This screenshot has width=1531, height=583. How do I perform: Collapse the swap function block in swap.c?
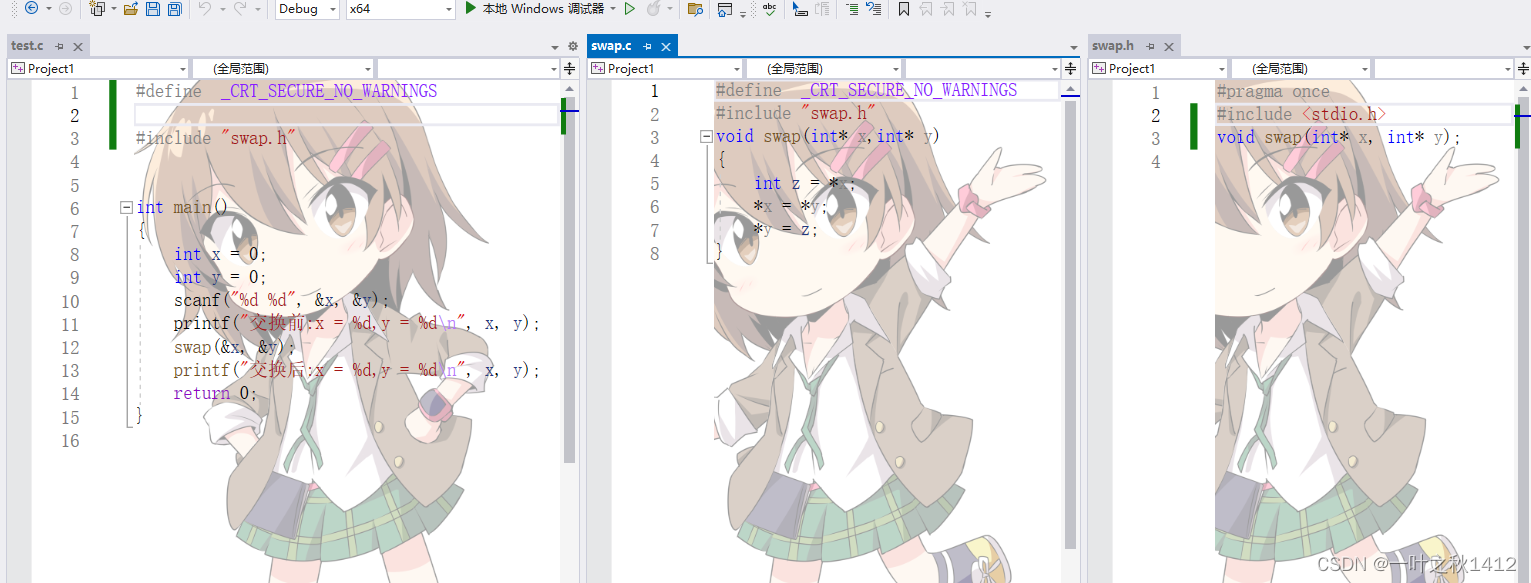pyautogui.click(x=706, y=137)
